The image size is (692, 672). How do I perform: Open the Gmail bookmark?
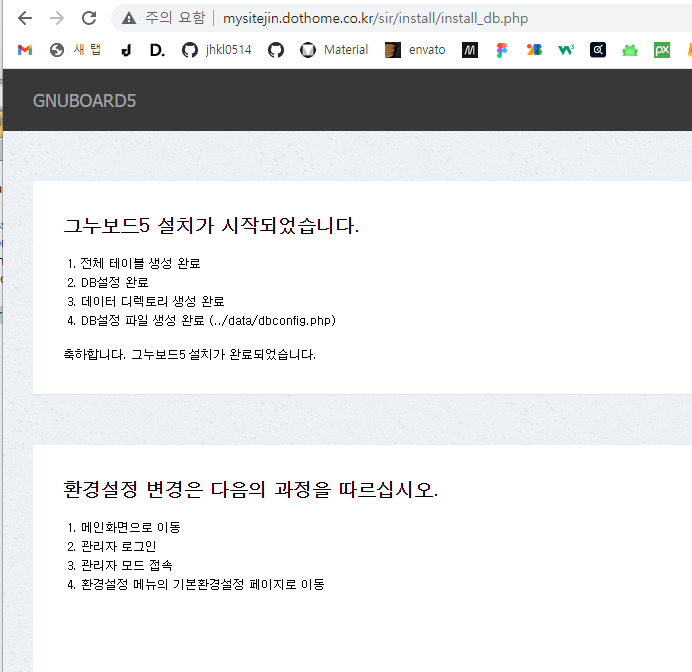25,50
